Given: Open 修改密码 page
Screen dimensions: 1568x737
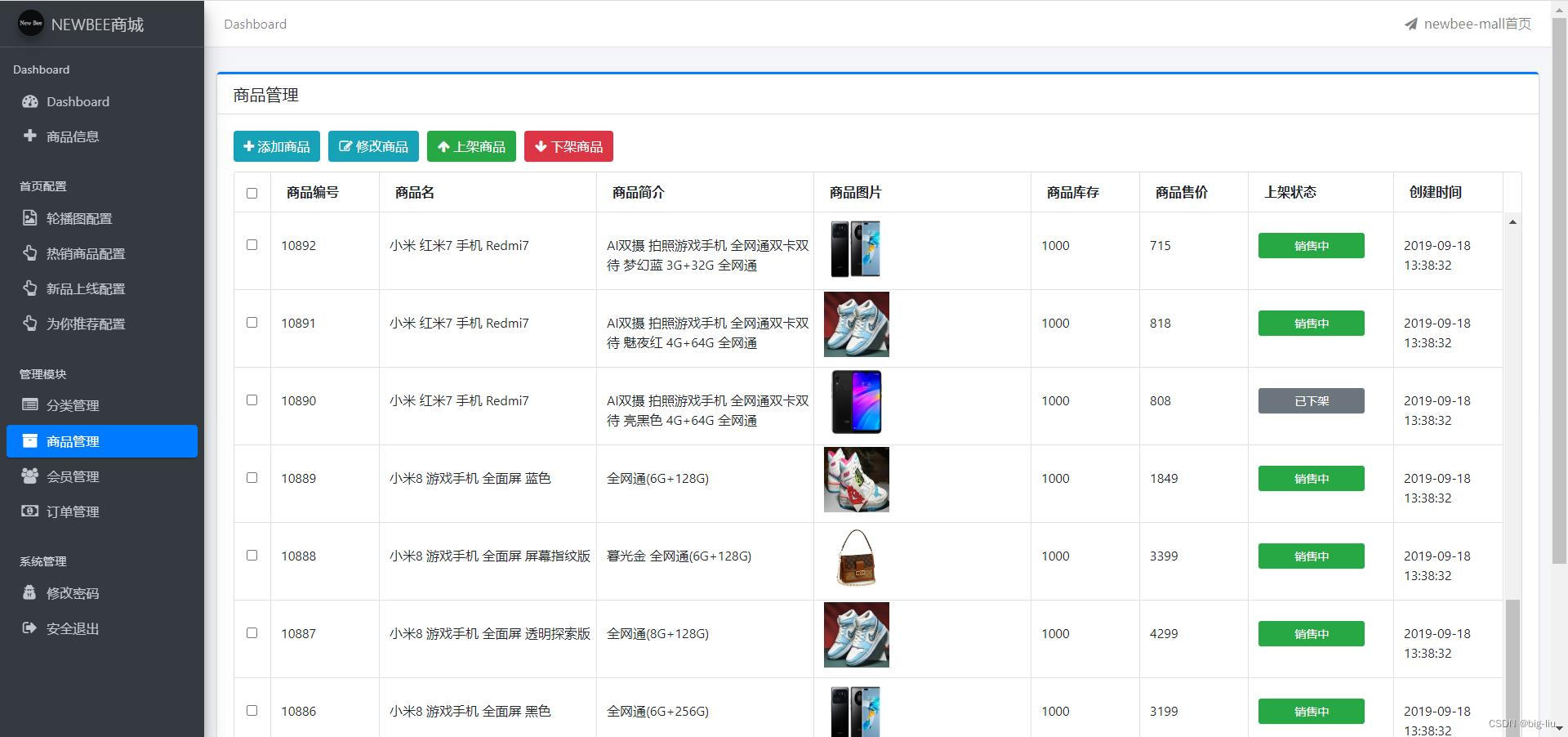Looking at the screenshot, I should [102, 593].
